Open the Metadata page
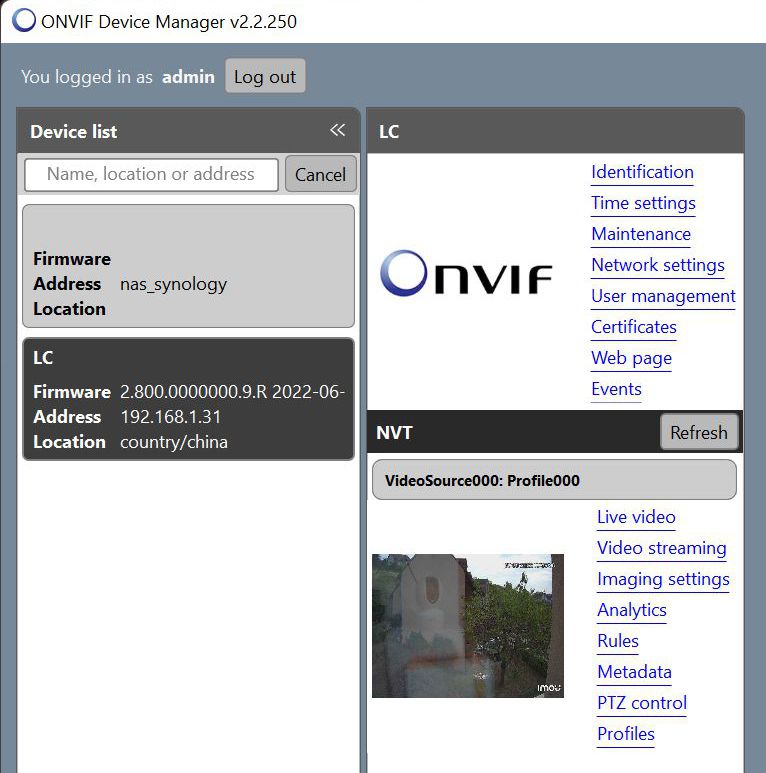Viewport: 766px width, 773px height. [634, 672]
